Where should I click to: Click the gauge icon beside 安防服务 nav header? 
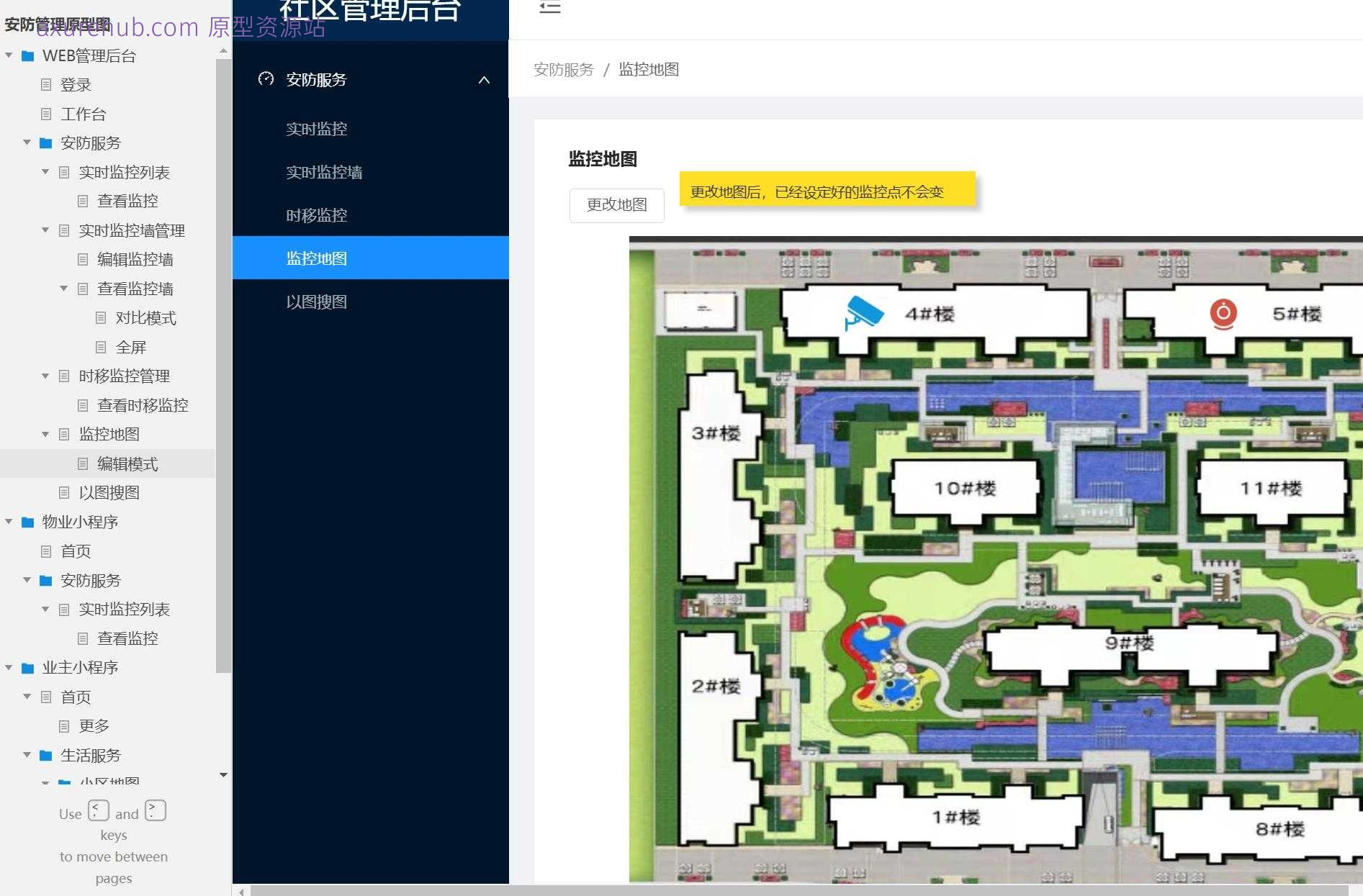(x=267, y=80)
